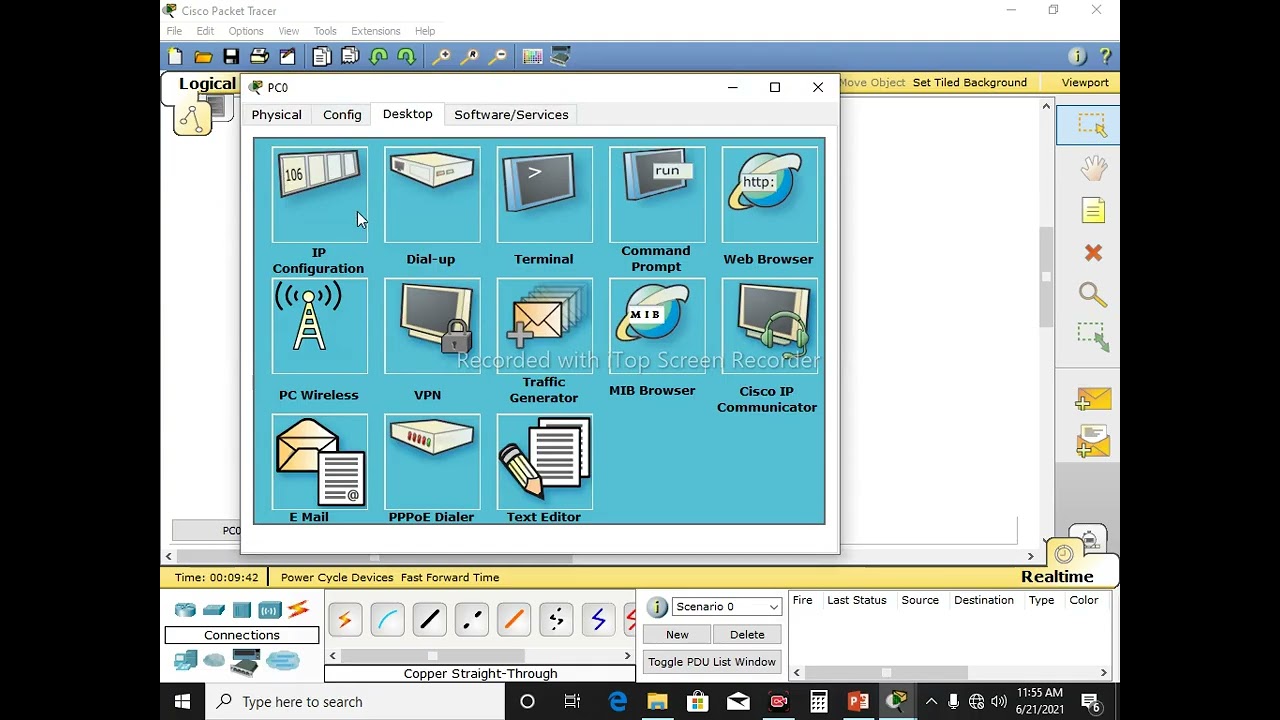Click Toggle PDU List Window
The image size is (1280, 720).
pyautogui.click(x=712, y=662)
